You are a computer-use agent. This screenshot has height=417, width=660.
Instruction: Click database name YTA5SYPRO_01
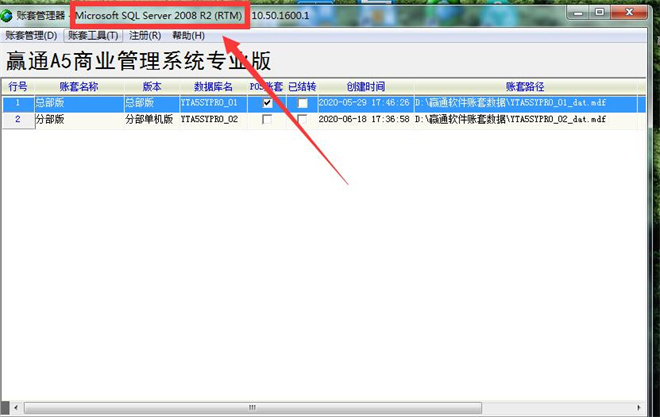point(213,103)
